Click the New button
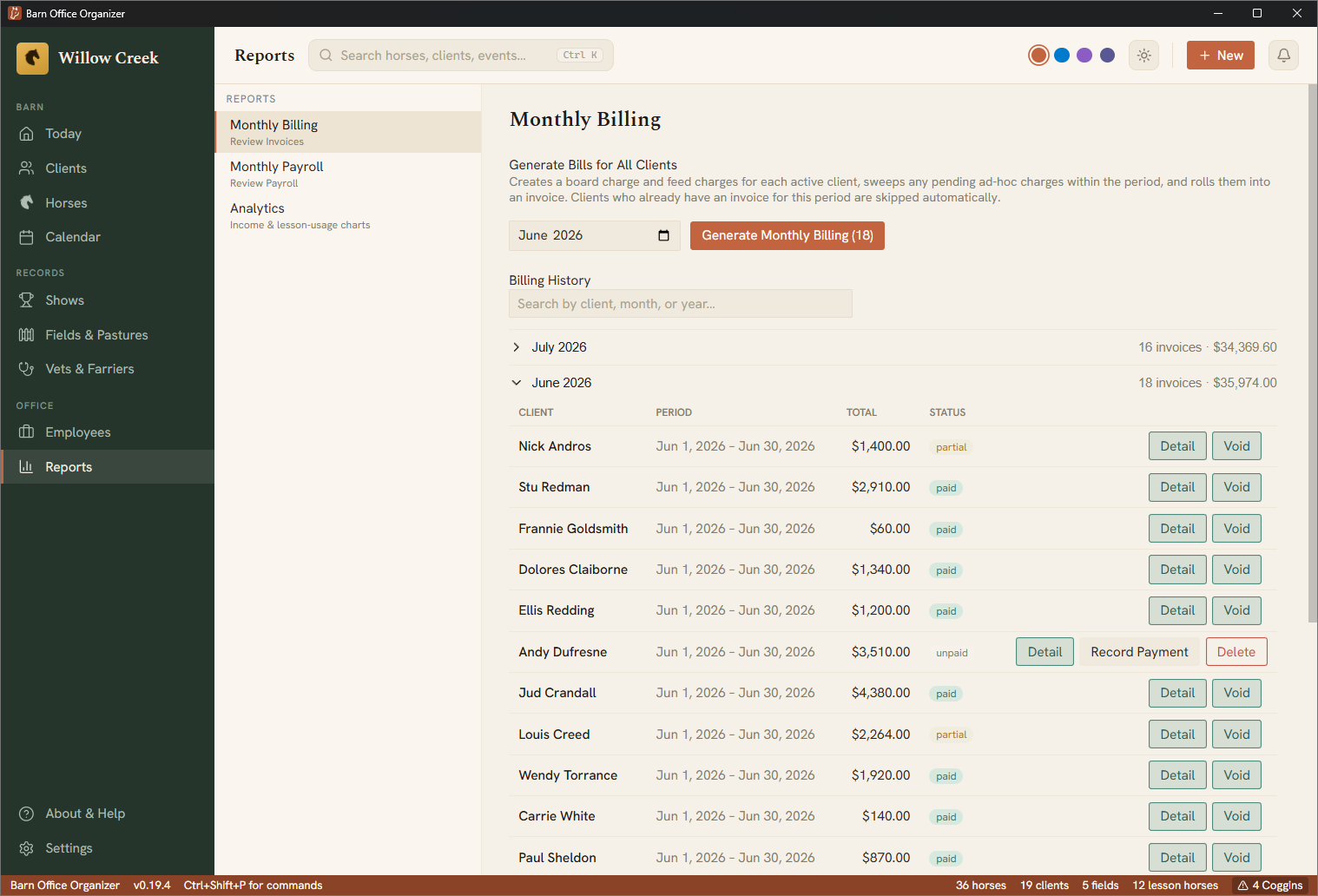Viewport: 1318px width, 896px height. (1221, 56)
